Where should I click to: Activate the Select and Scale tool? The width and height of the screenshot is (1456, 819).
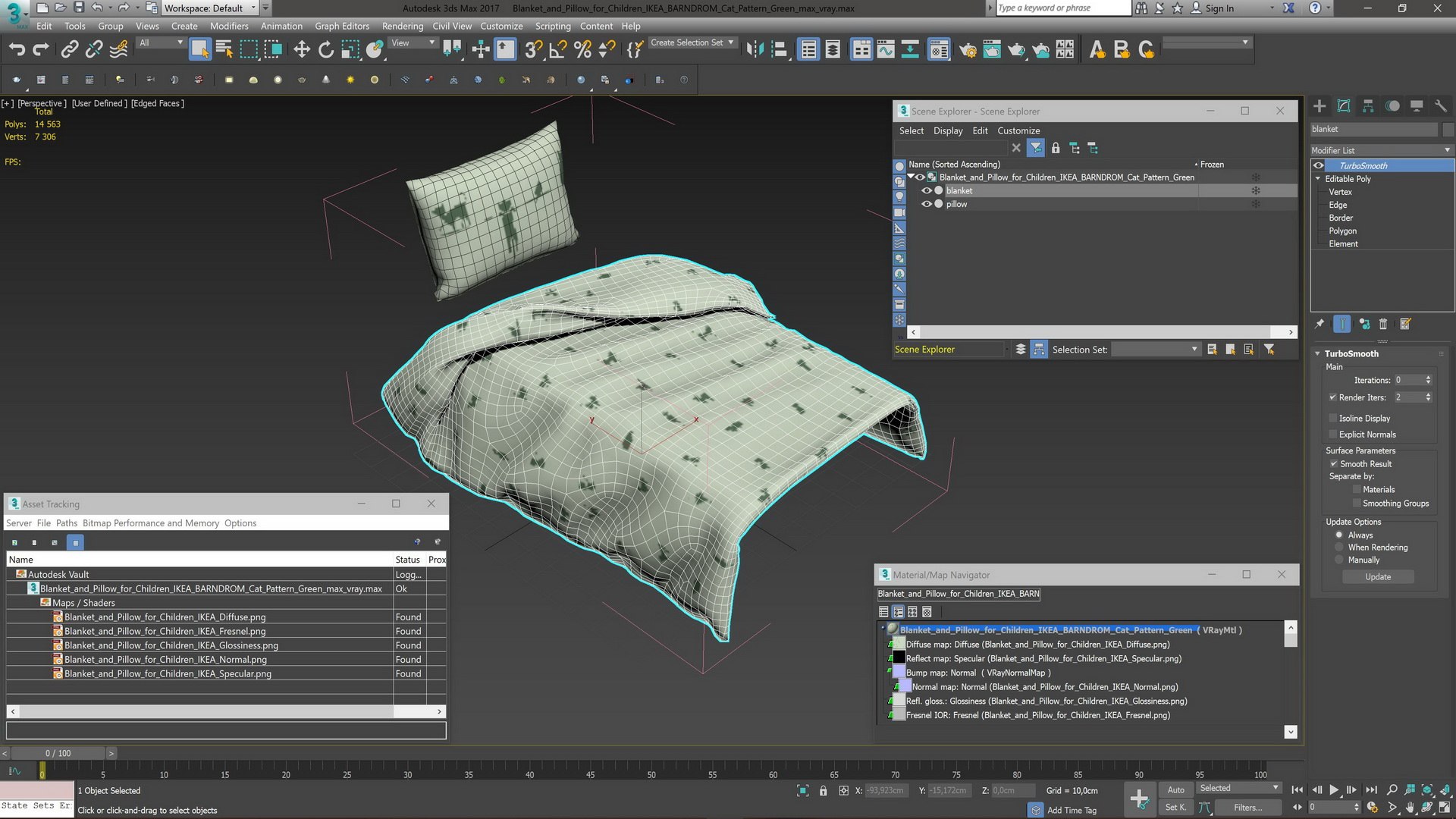click(x=350, y=50)
